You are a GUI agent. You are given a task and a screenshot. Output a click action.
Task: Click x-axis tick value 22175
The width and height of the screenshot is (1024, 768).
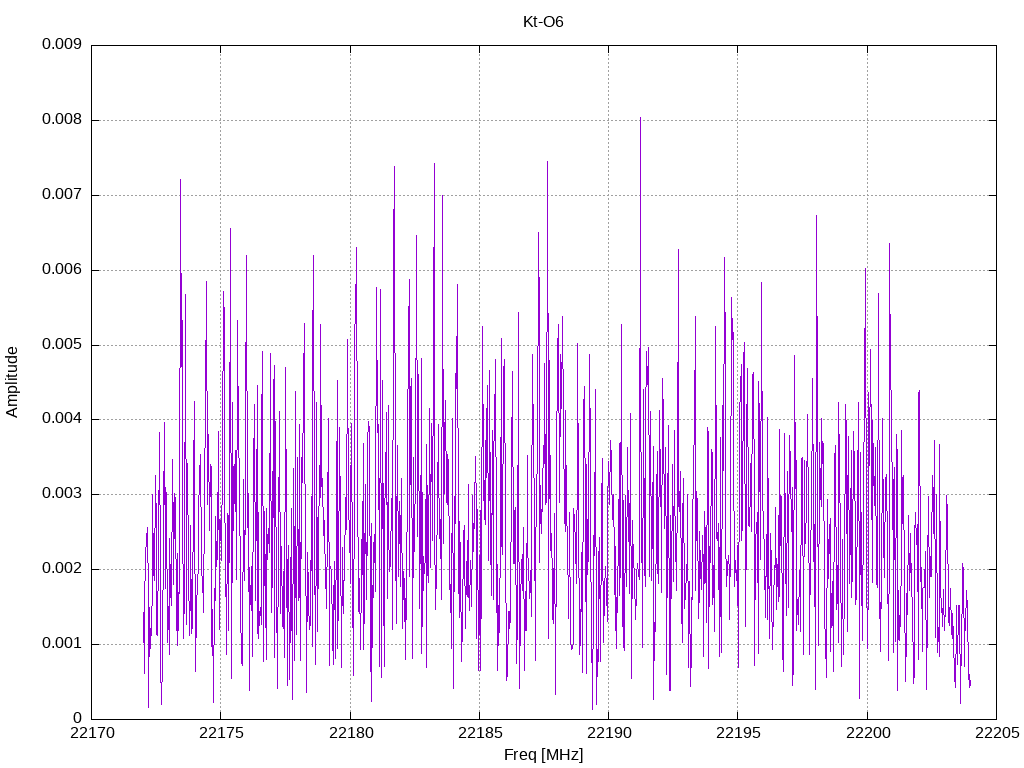(x=221, y=733)
